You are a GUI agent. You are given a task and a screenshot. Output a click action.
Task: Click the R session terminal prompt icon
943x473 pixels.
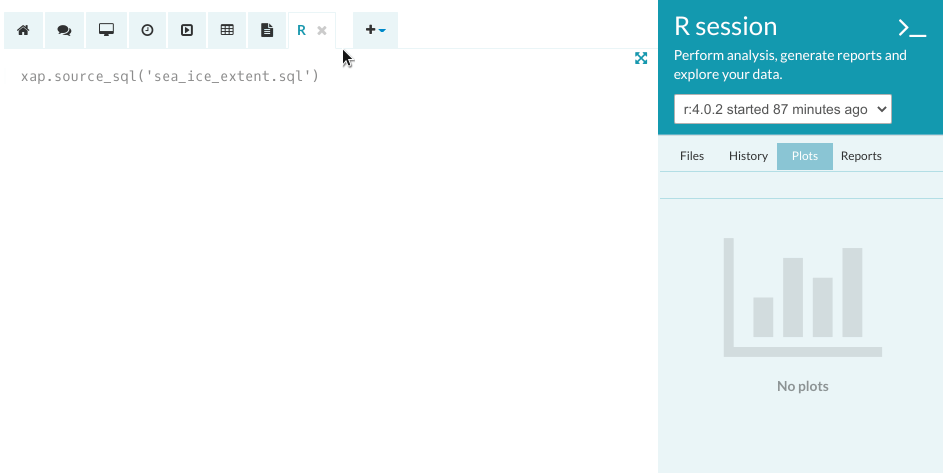pyautogui.click(x=911, y=28)
